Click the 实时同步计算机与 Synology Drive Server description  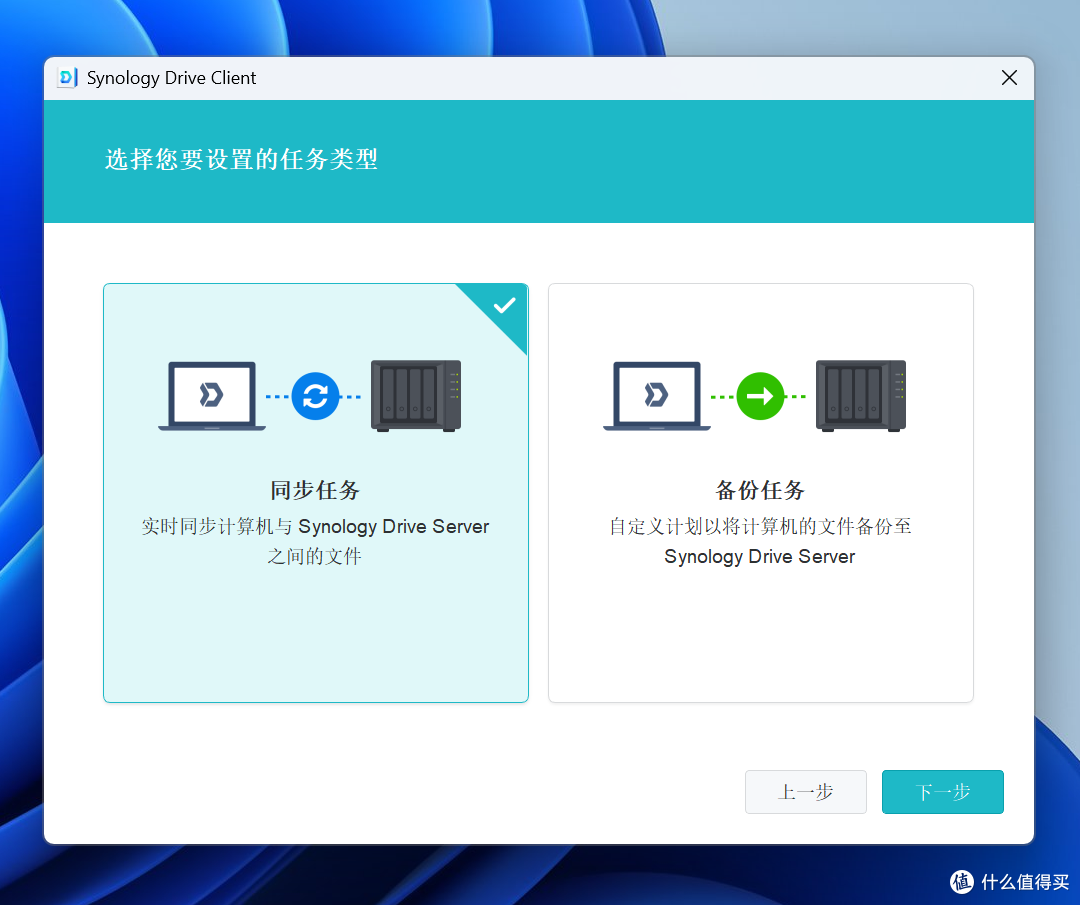coord(315,541)
